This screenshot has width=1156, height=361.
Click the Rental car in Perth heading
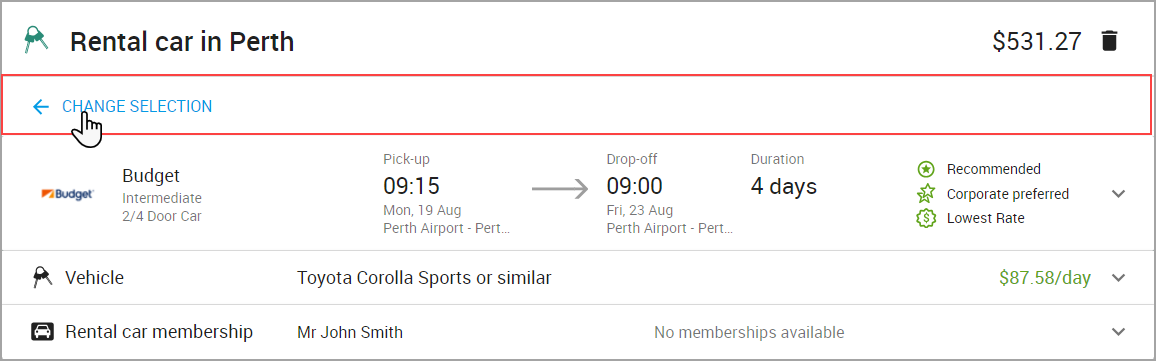tap(182, 42)
